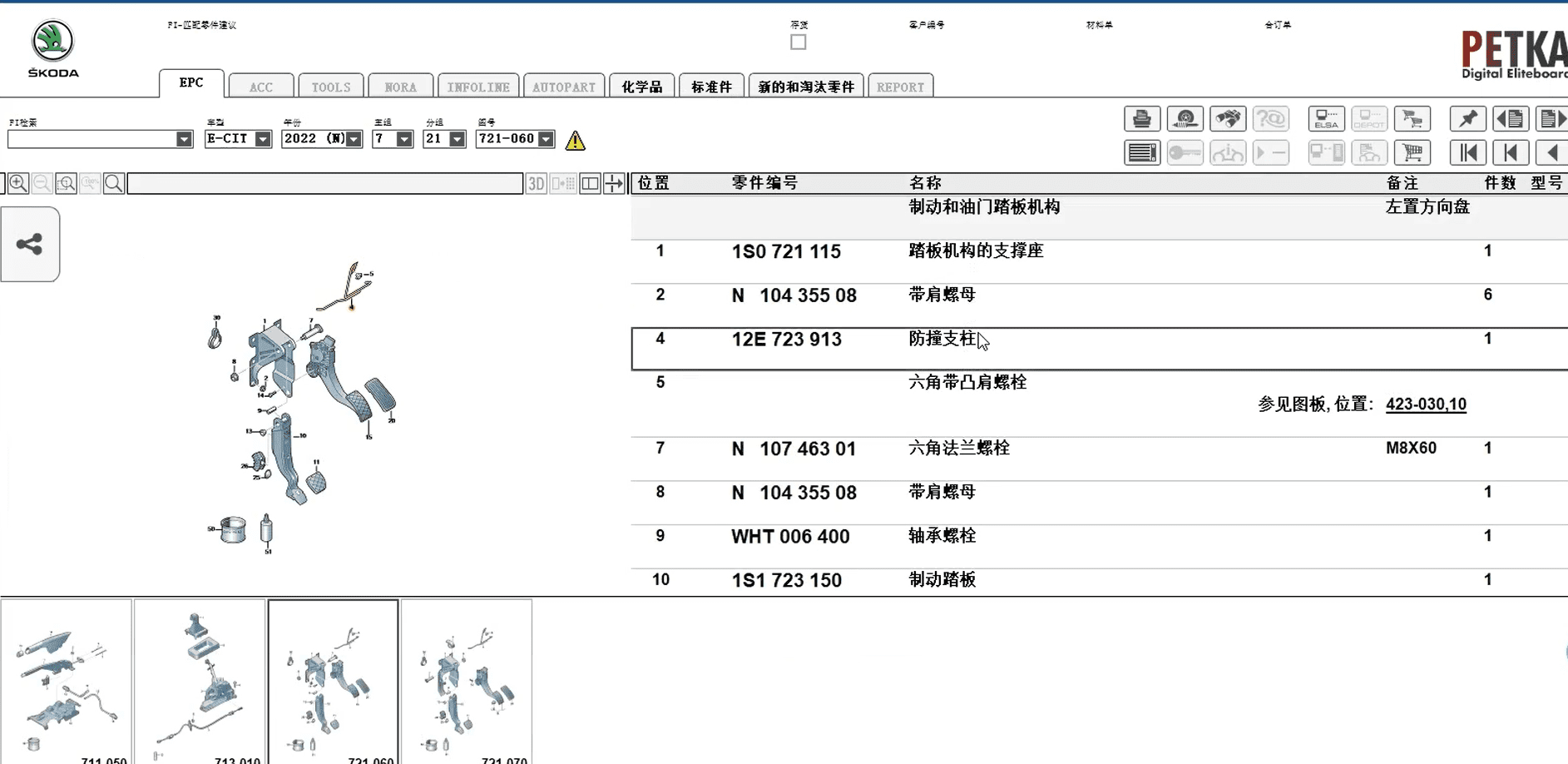Image resolution: width=1568 pixels, height=764 pixels.
Task: Open the ELSA tool from the toolbar
Action: coord(1326,119)
